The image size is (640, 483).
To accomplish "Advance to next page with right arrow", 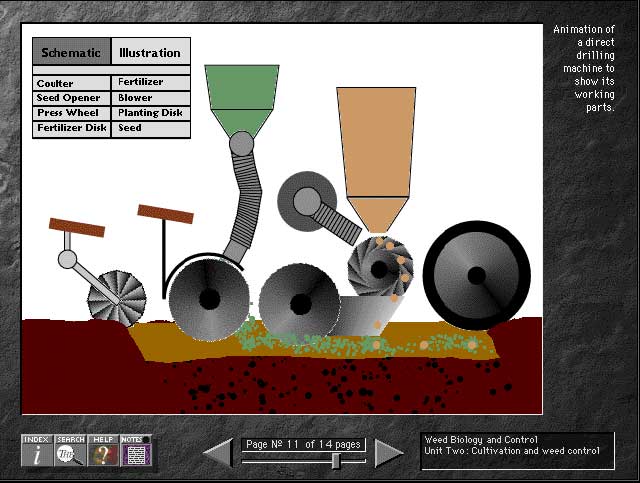I will tap(388, 453).
